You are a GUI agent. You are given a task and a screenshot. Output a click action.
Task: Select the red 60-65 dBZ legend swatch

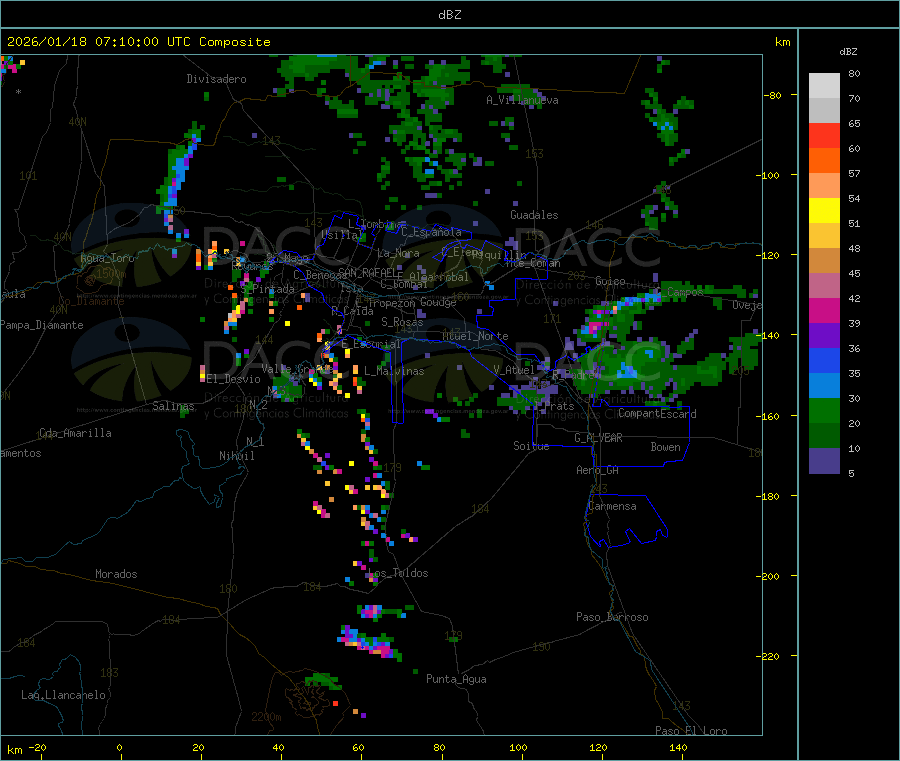click(x=824, y=135)
